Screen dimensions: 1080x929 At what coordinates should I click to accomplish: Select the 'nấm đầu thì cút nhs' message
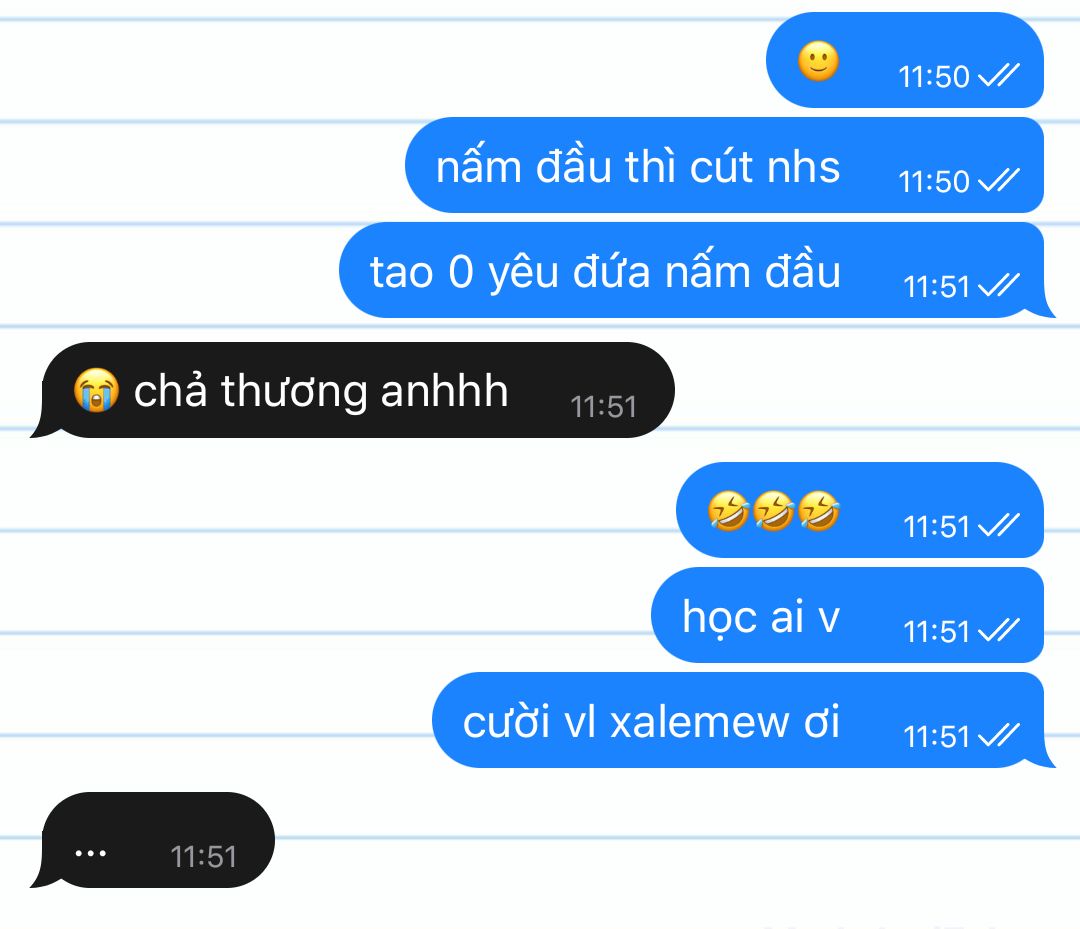[x=725, y=165]
